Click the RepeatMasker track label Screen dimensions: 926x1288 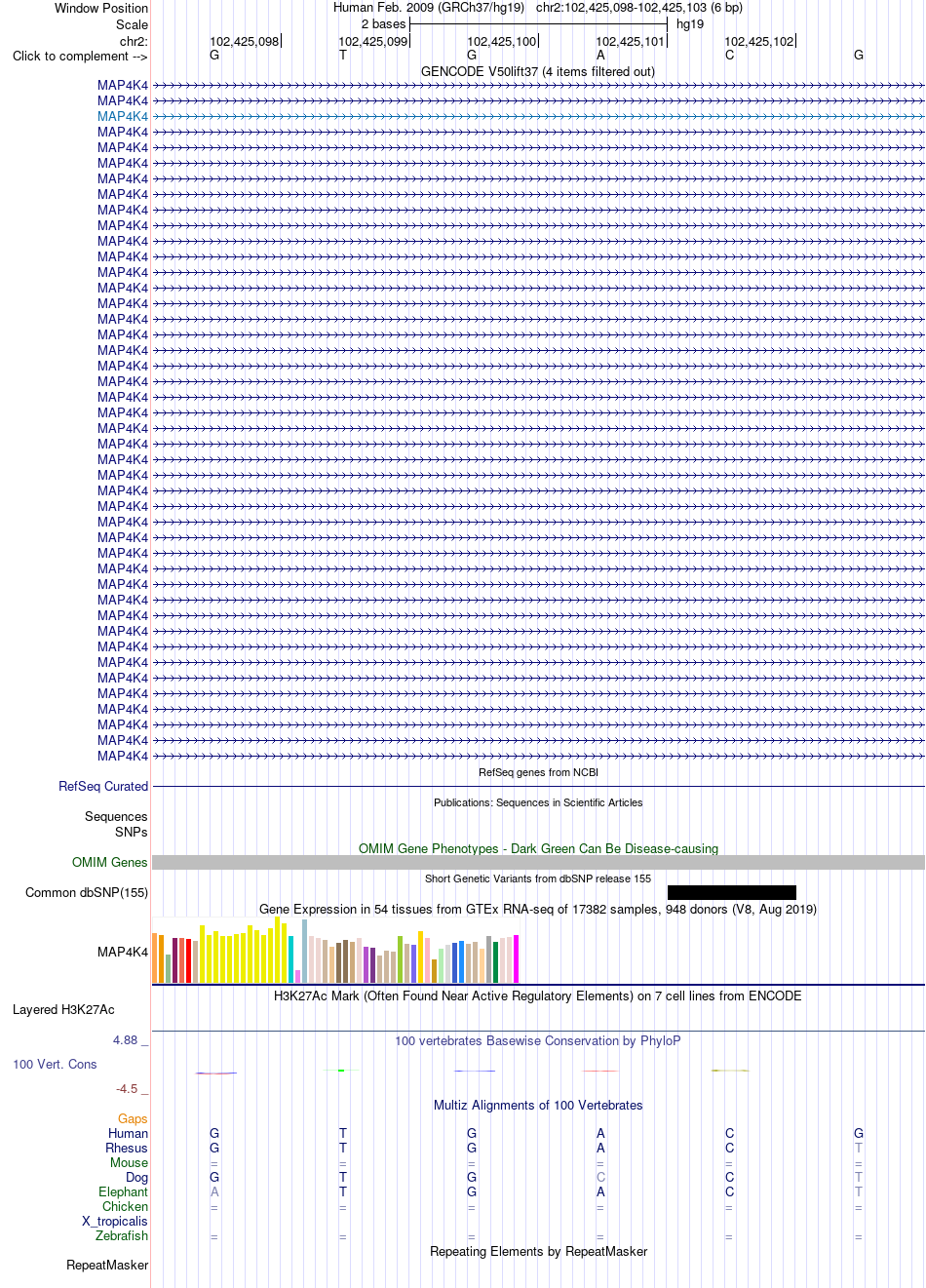[107, 1265]
